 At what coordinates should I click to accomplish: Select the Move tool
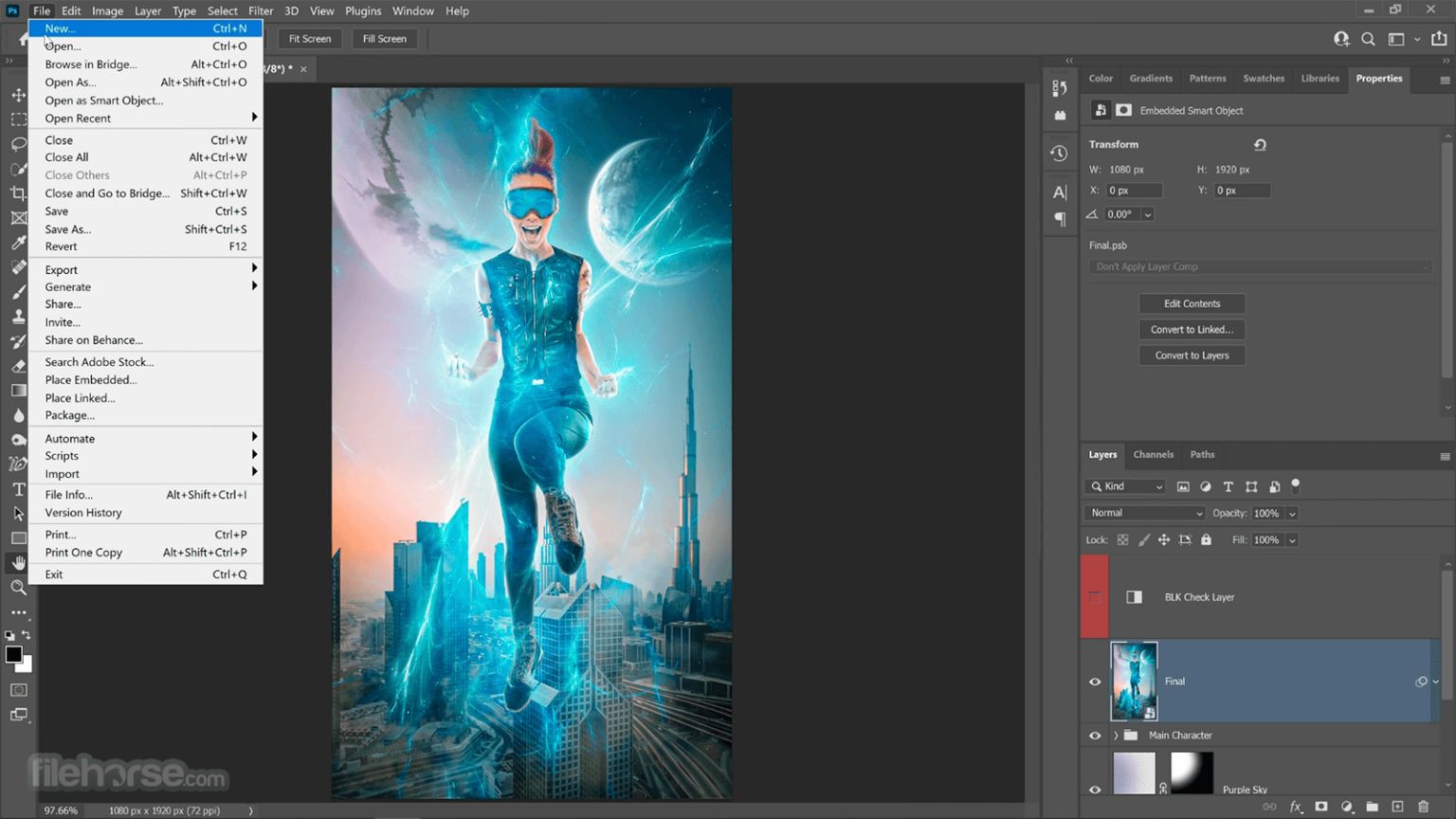pos(18,95)
